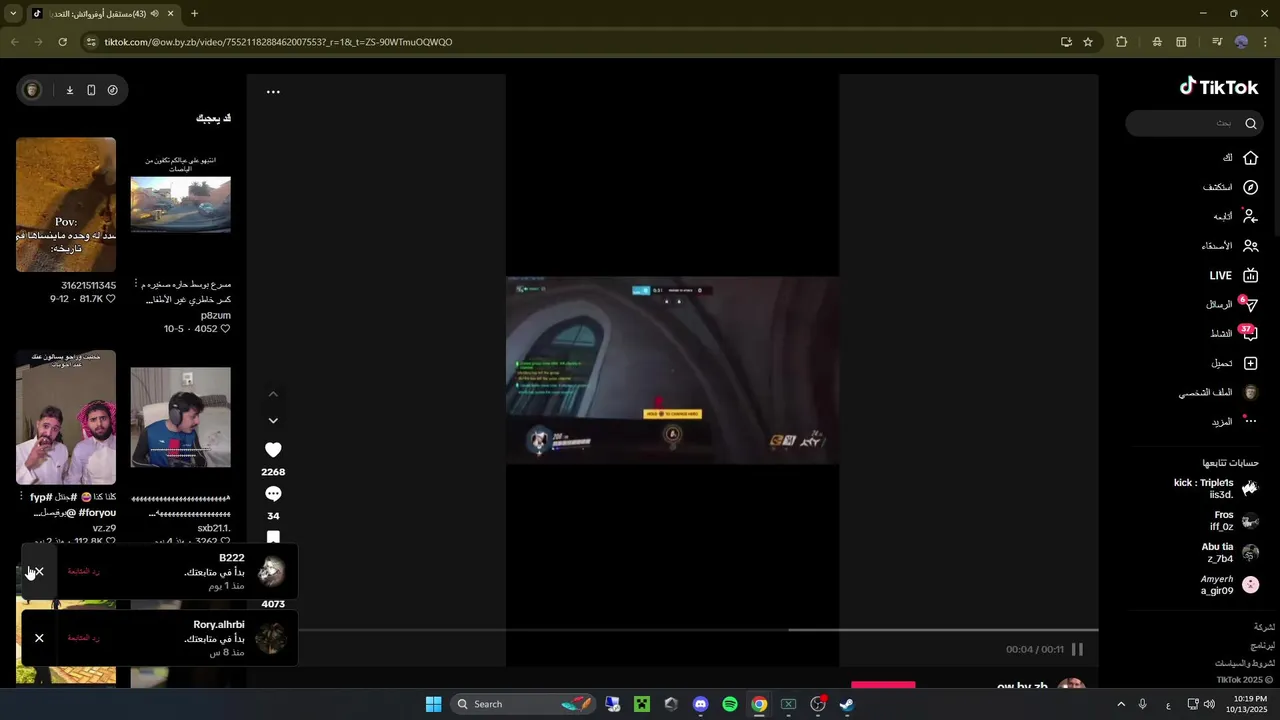
Task: Click the profile avatar in the top-left pill
Action: pyautogui.click(x=32, y=90)
